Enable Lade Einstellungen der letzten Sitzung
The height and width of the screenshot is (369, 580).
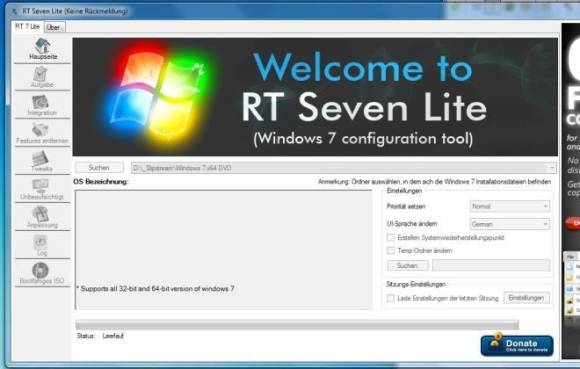pyautogui.click(x=391, y=298)
